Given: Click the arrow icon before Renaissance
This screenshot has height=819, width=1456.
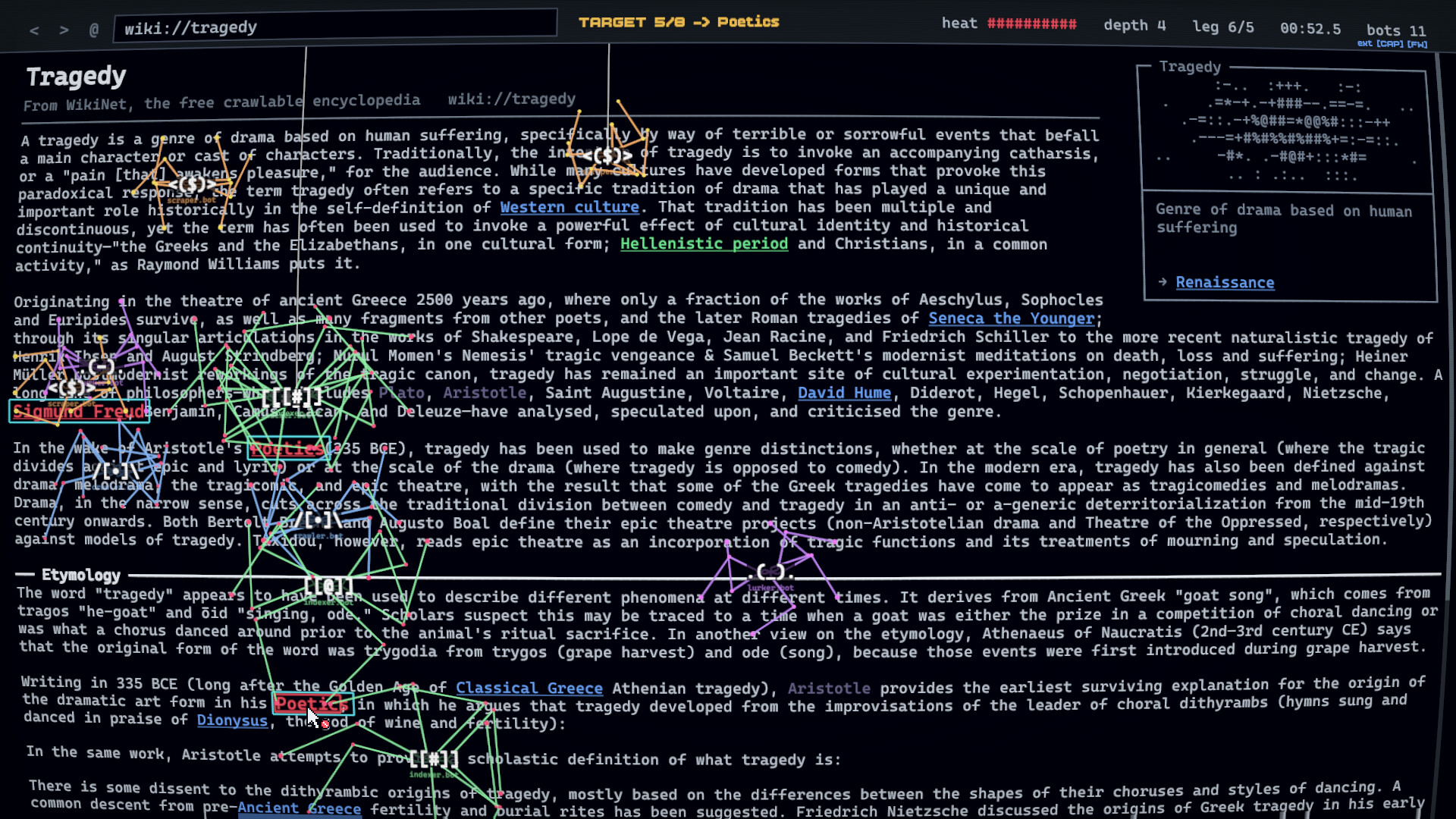Looking at the screenshot, I should pos(1163,282).
